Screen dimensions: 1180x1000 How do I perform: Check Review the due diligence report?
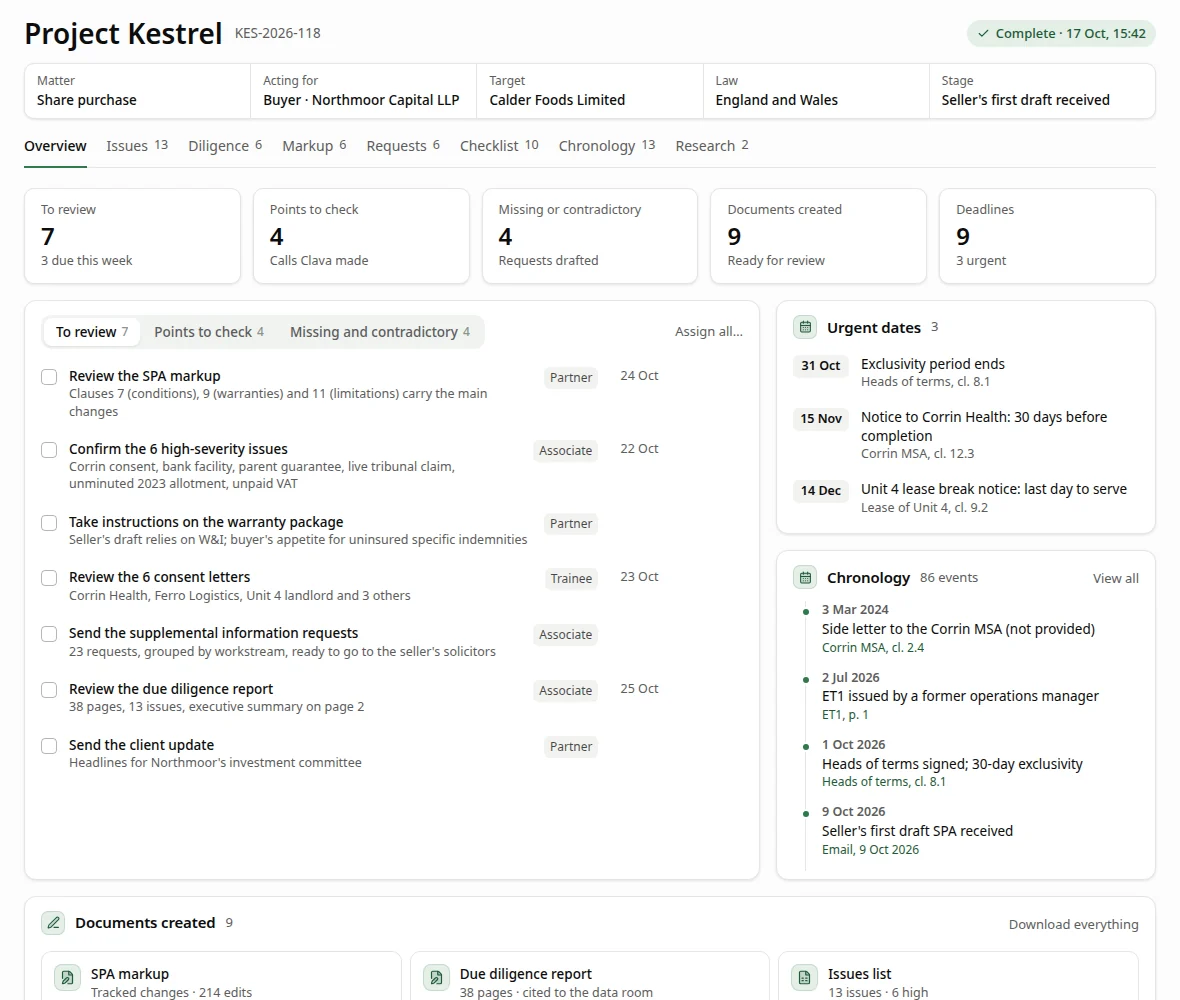point(49,690)
